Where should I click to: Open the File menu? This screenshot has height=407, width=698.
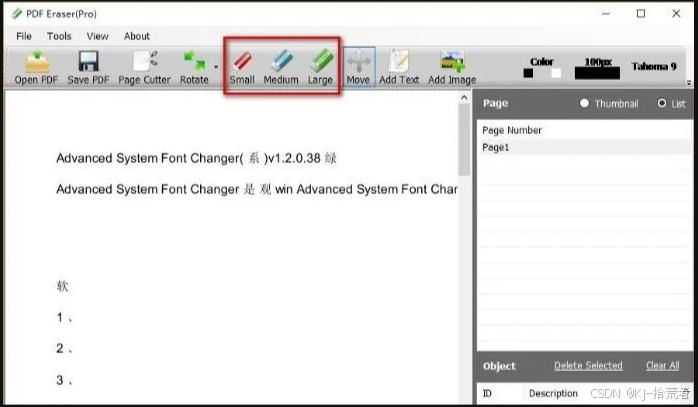tap(24, 36)
